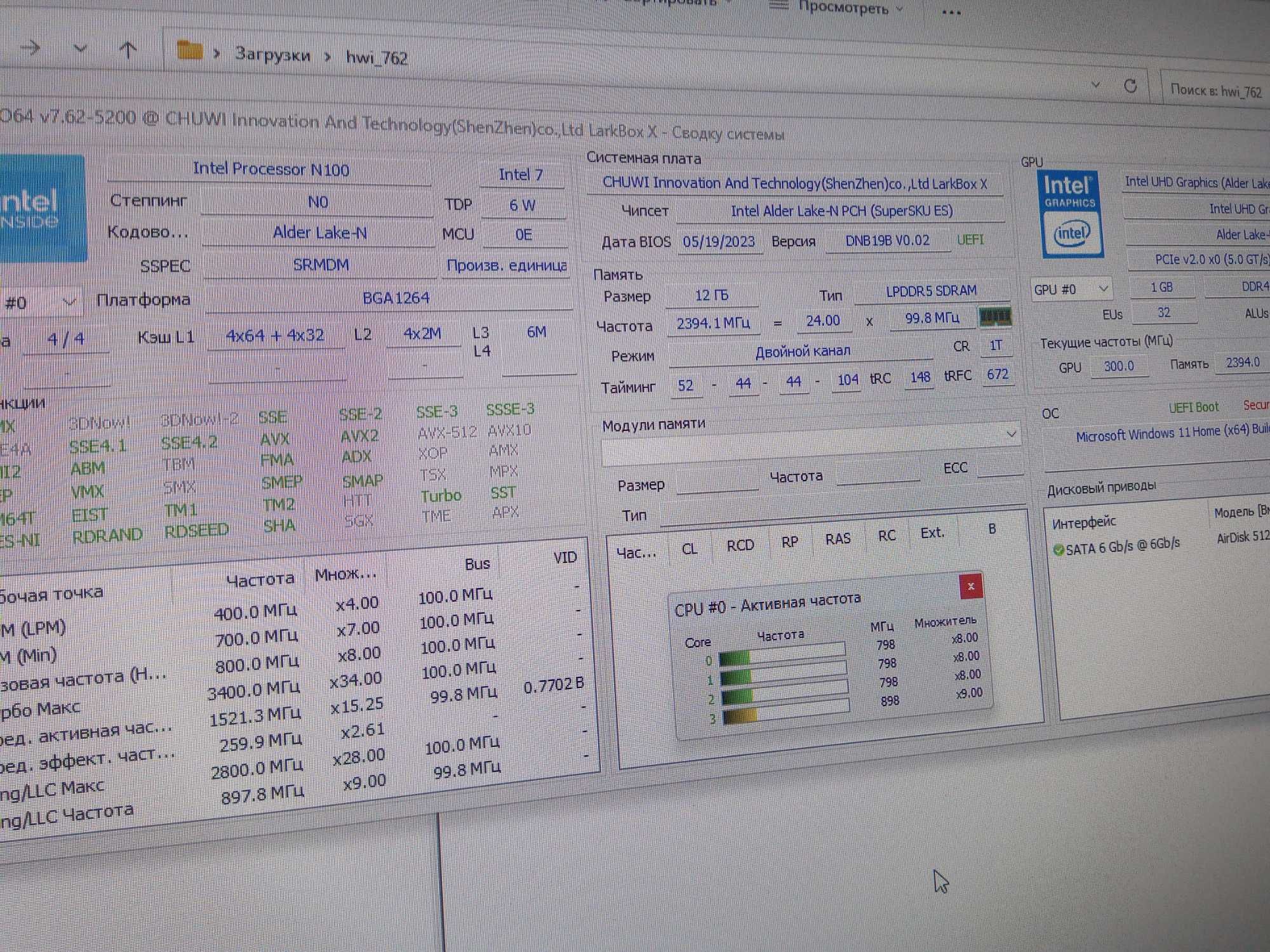The height and width of the screenshot is (952, 1270).
Task: Go up one folder level
Action: [x=128, y=50]
